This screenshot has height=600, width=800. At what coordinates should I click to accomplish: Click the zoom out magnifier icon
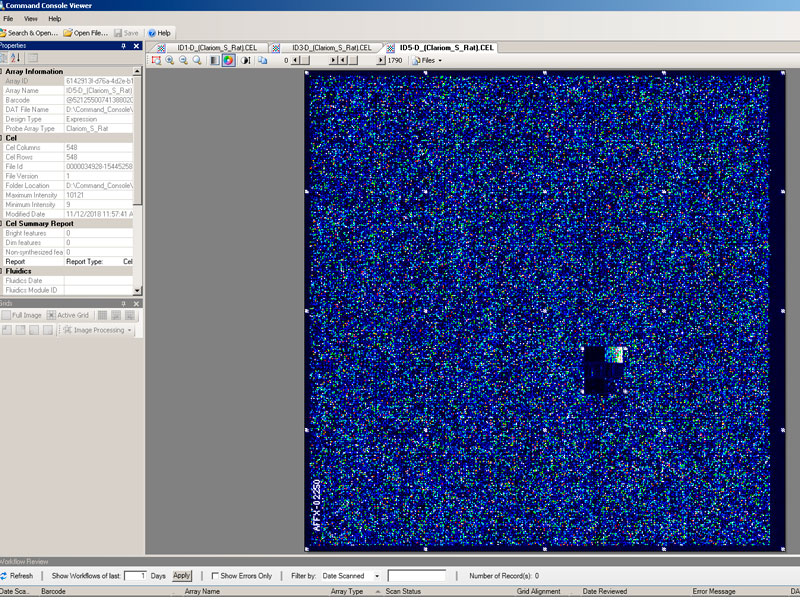[x=183, y=60]
